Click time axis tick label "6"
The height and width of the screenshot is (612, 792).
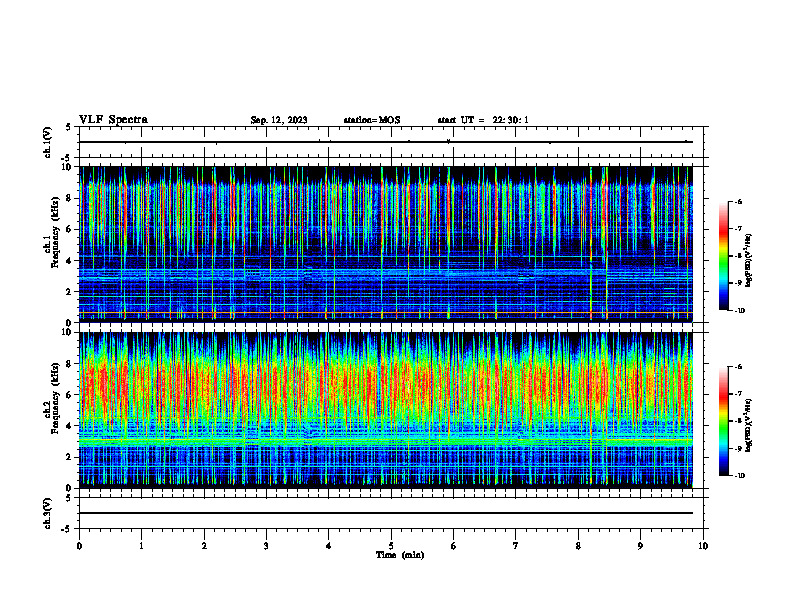coord(454,546)
